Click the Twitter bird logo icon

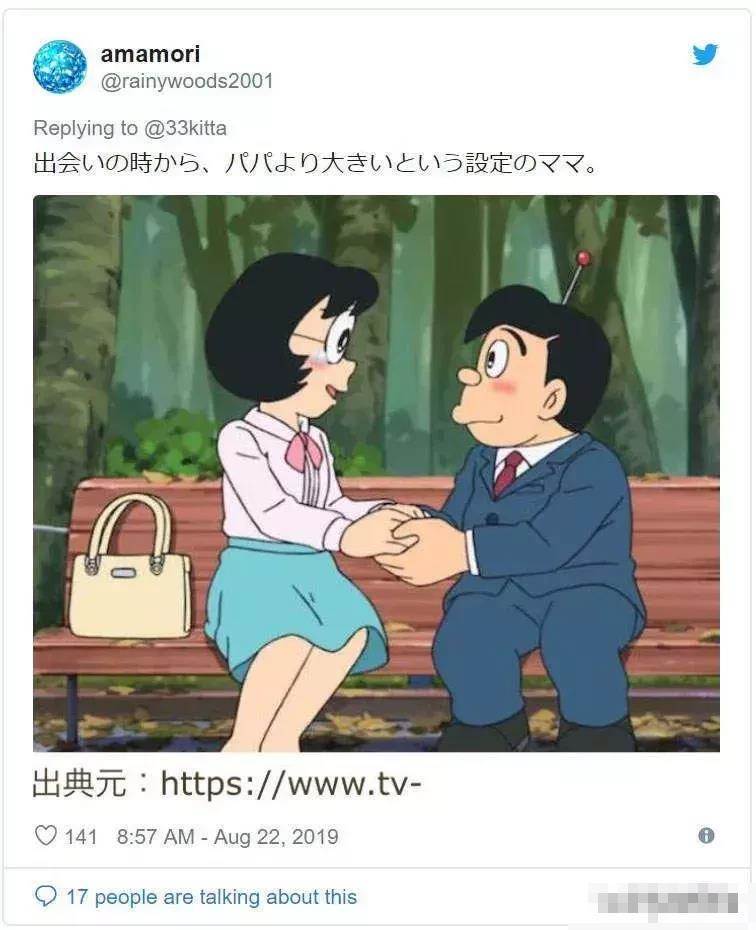[705, 54]
